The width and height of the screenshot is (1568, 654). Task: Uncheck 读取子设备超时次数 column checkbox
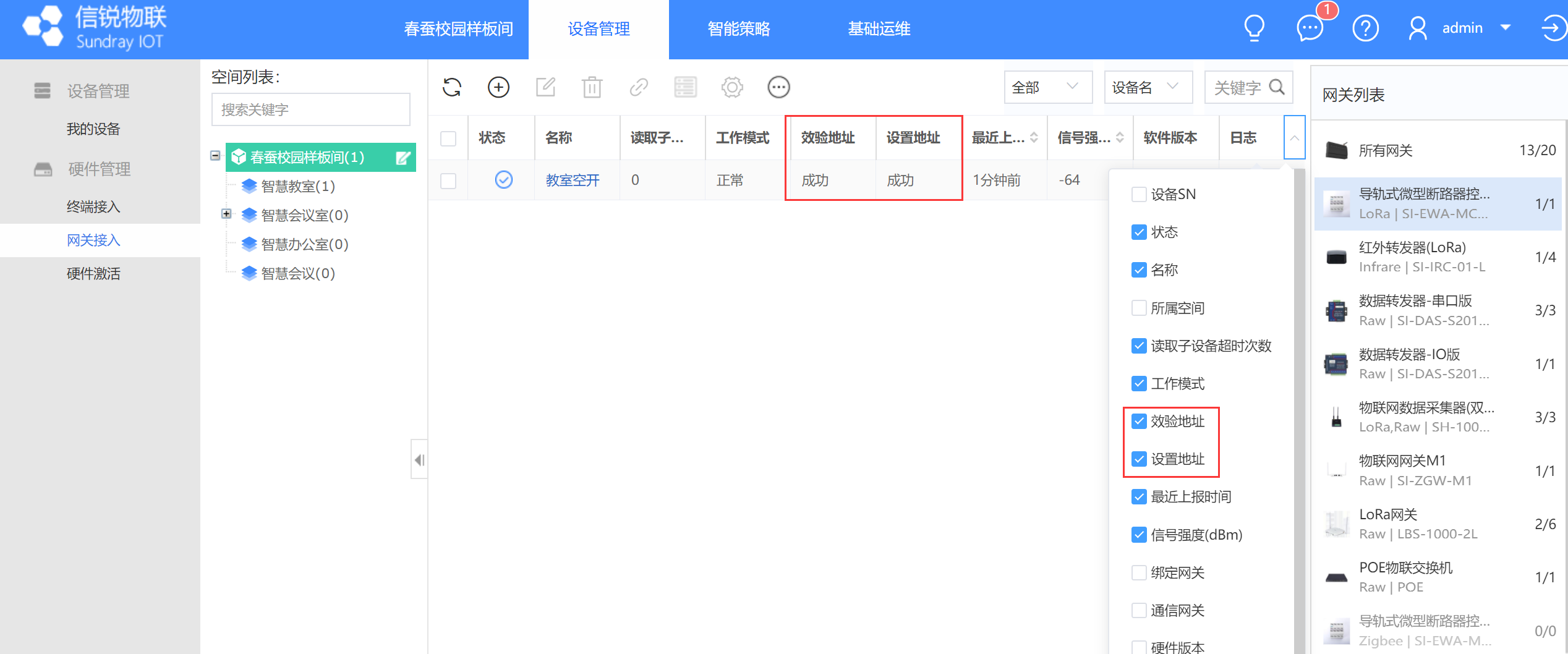[x=1139, y=346]
